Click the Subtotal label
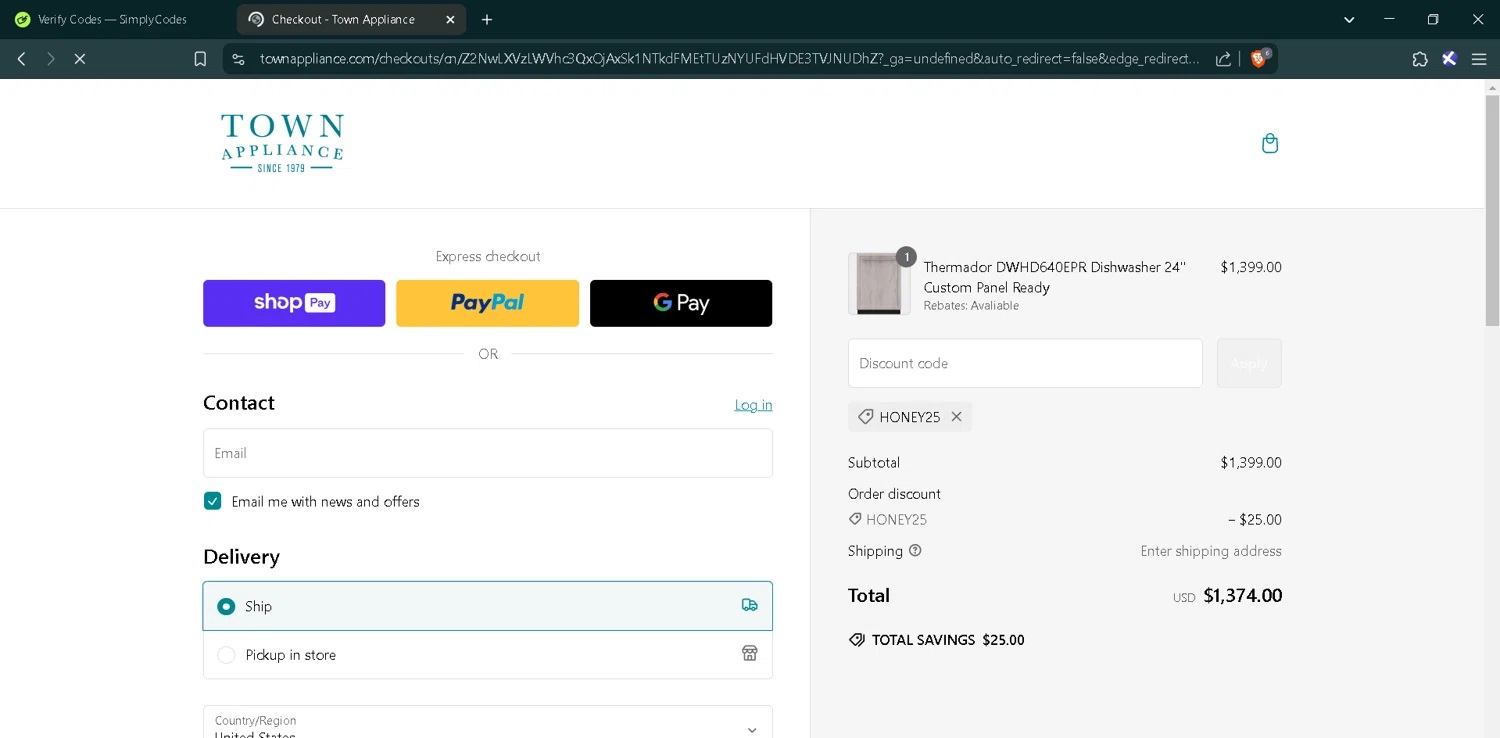The height and width of the screenshot is (738, 1500). click(874, 463)
